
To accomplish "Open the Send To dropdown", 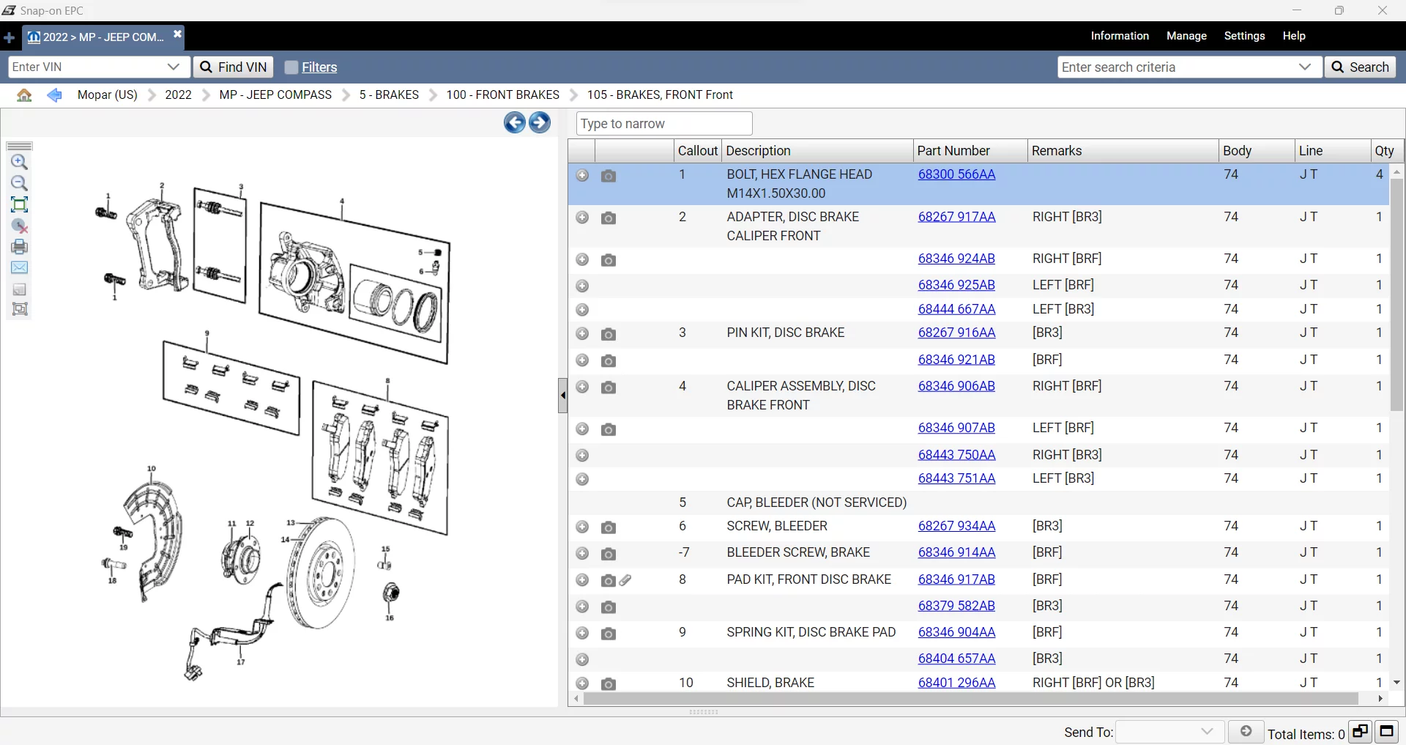I will pyautogui.click(x=1206, y=732).
